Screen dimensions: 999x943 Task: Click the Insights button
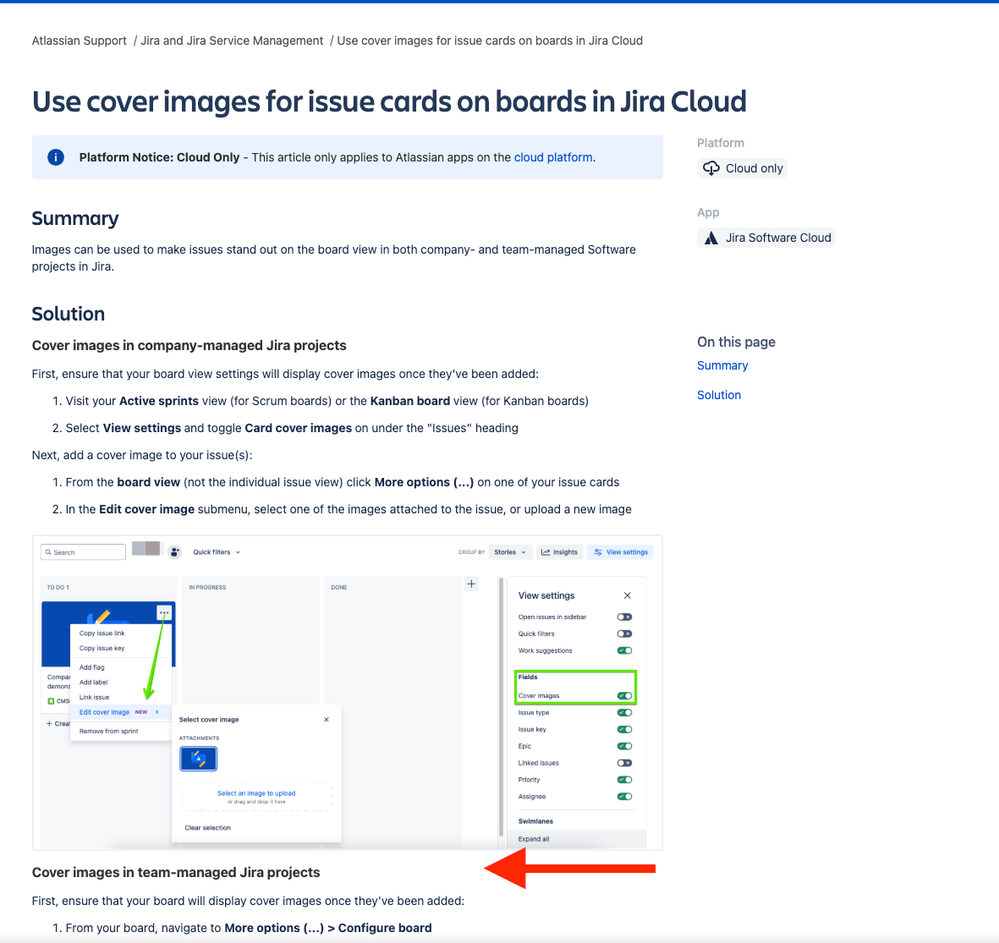[x=559, y=552]
